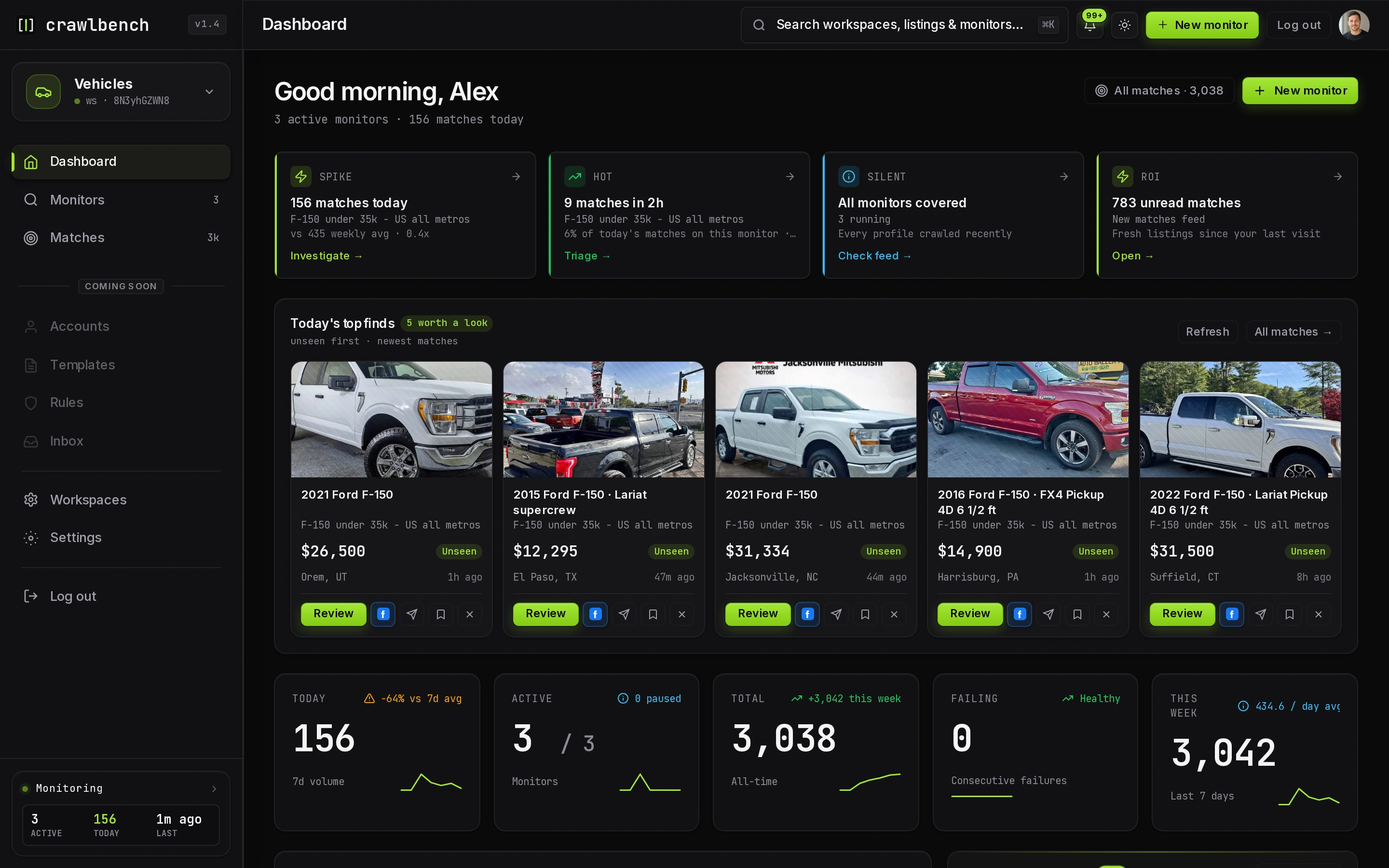1389x868 pixels.
Task: Open Monitors in sidebar
Action: tap(121, 200)
